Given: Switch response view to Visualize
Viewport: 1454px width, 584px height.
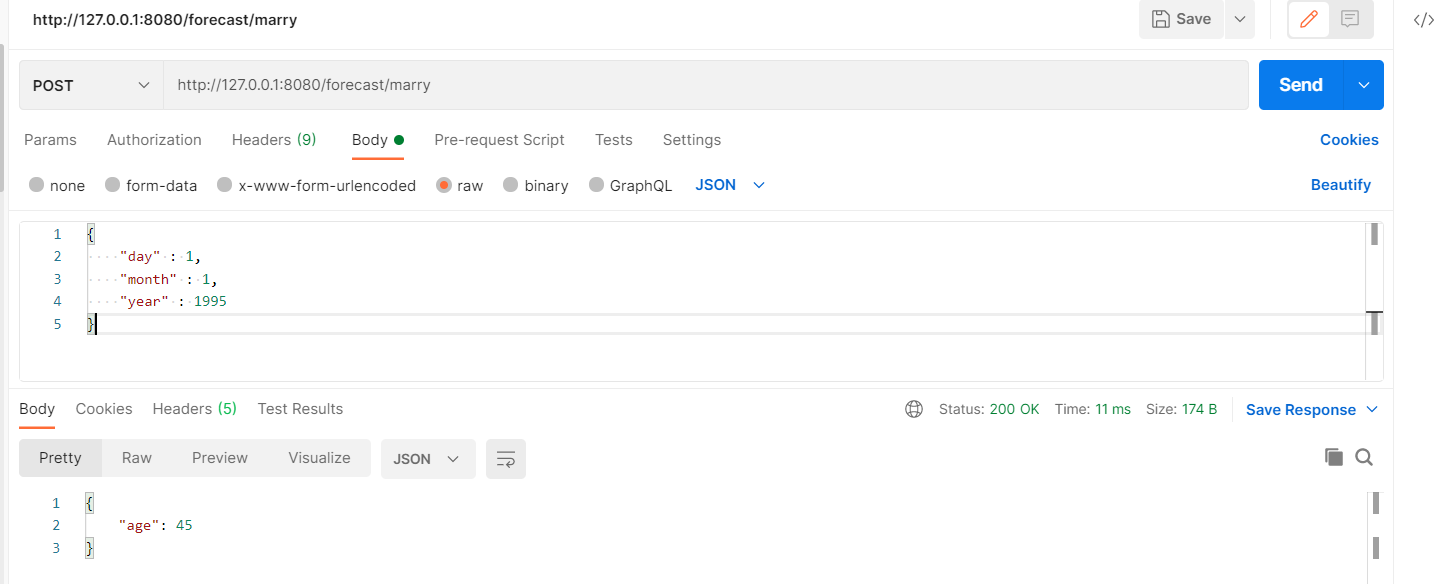Looking at the screenshot, I should (x=319, y=458).
